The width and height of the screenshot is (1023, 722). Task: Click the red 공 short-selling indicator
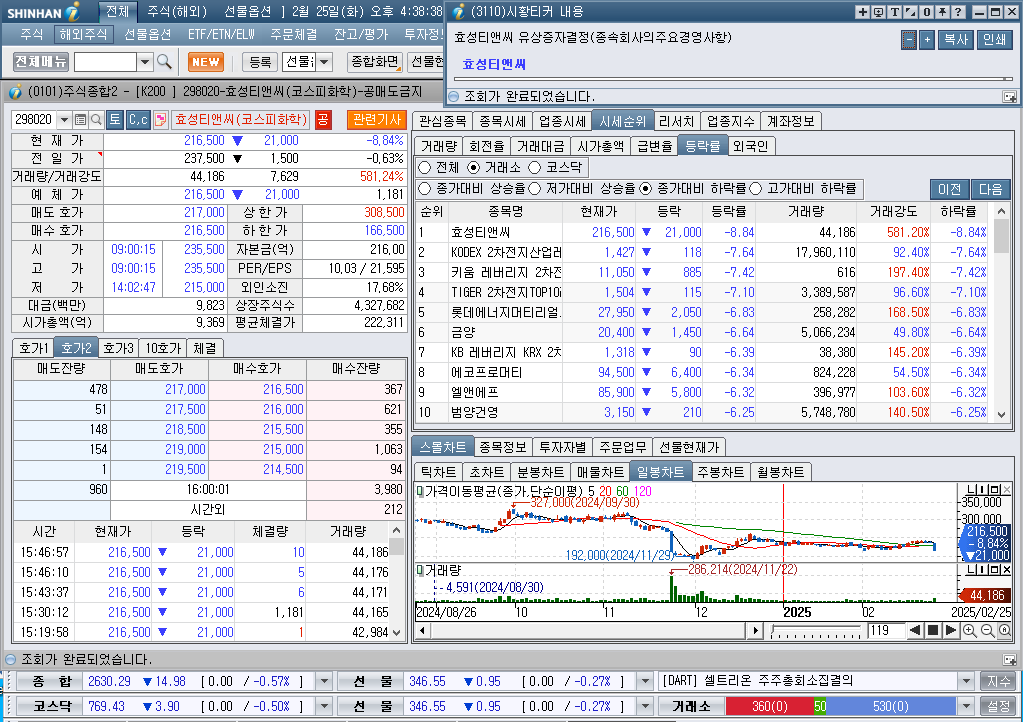coord(323,119)
